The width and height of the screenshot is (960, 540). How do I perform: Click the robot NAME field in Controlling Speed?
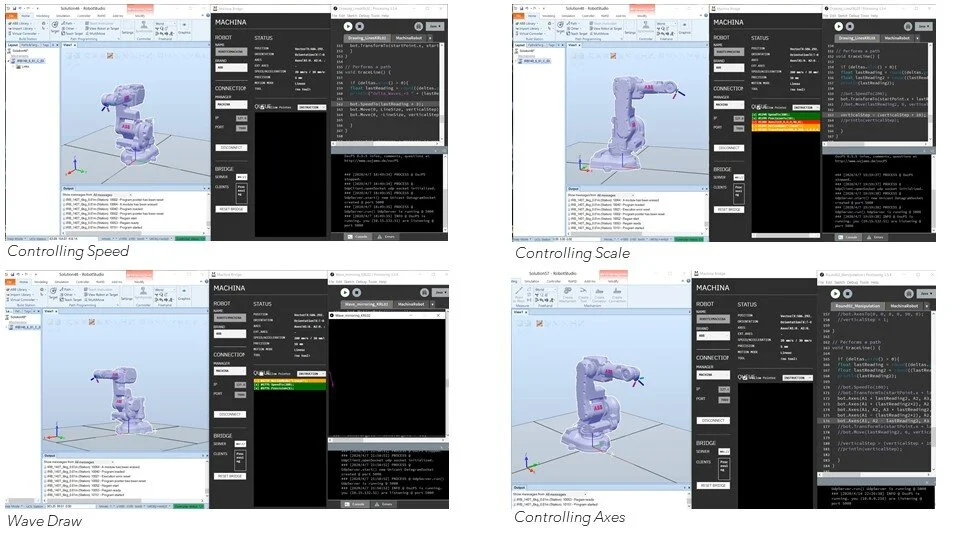231,52
